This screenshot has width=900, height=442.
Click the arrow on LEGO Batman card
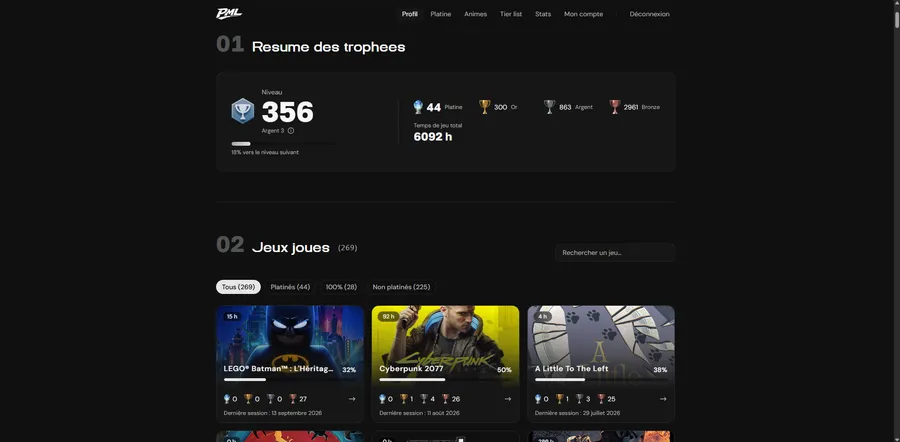point(352,399)
